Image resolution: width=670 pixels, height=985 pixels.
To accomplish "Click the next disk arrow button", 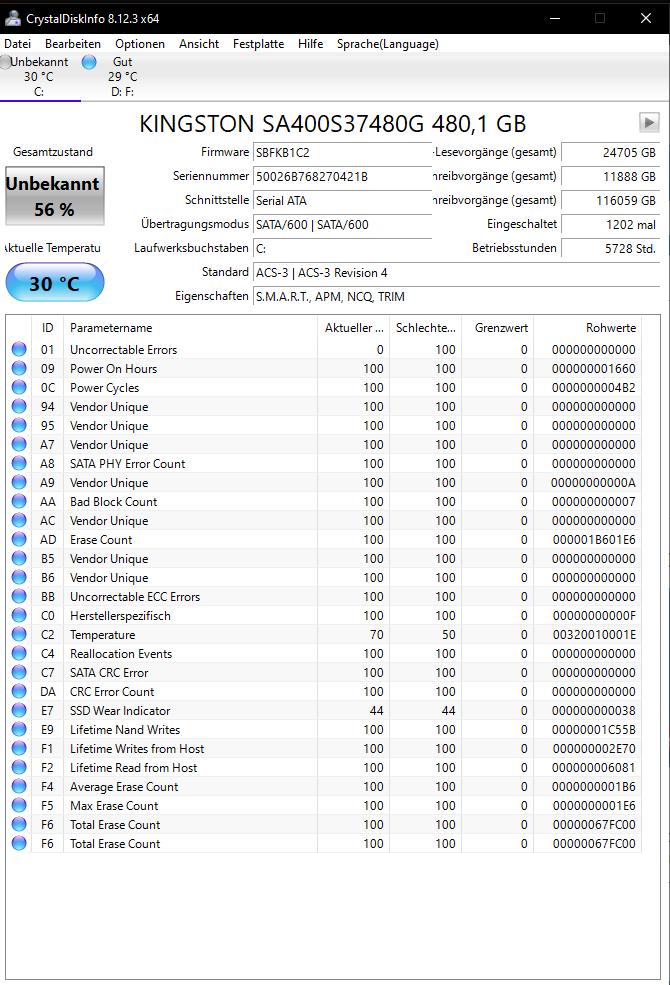I will click(649, 122).
